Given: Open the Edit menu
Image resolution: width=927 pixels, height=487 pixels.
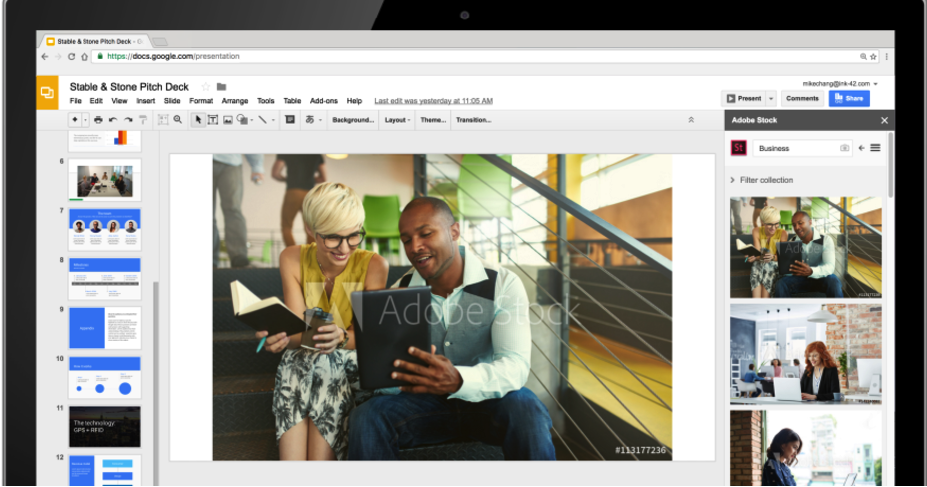Looking at the screenshot, I should tap(96, 101).
